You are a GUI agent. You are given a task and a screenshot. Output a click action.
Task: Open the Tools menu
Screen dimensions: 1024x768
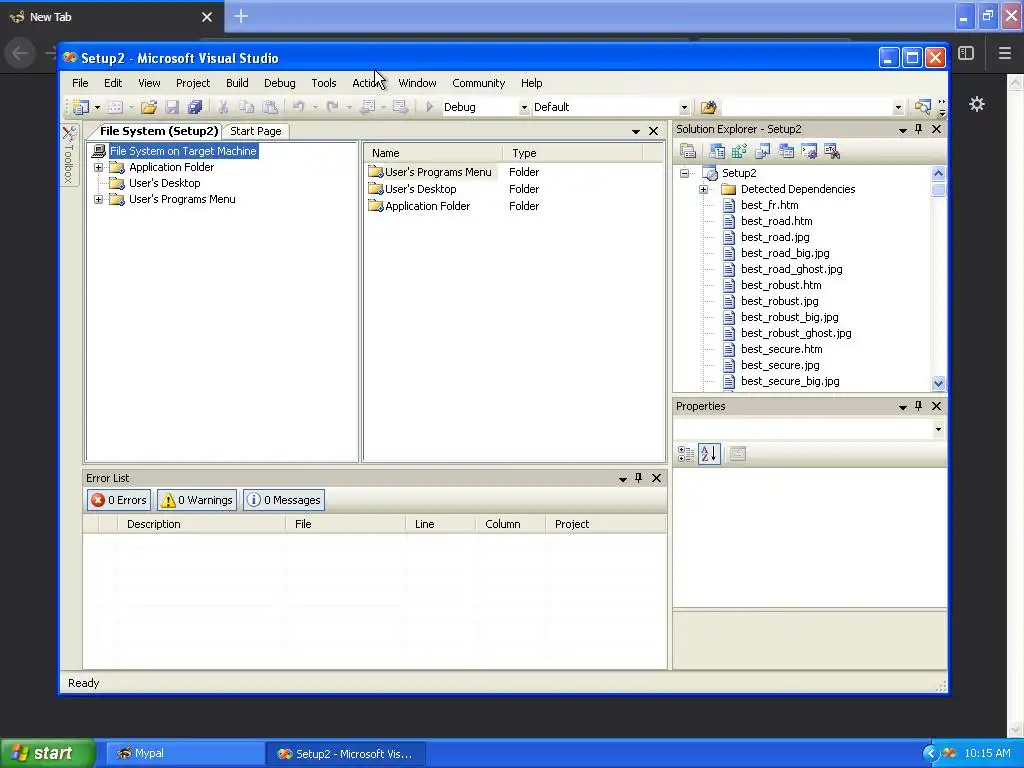pos(324,83)
